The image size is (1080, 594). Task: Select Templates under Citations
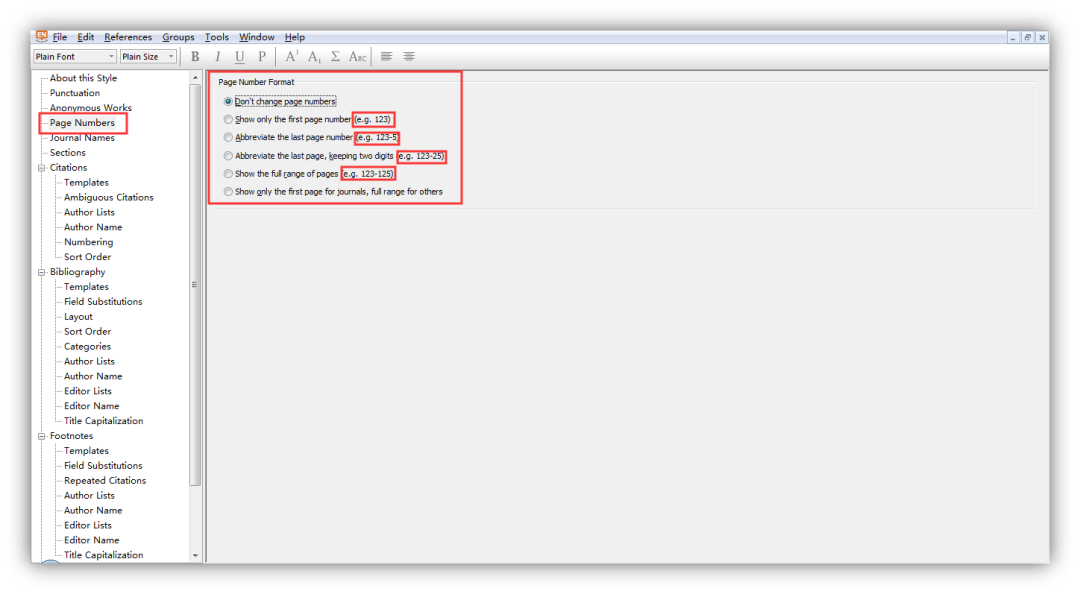(x=86, y=183)
